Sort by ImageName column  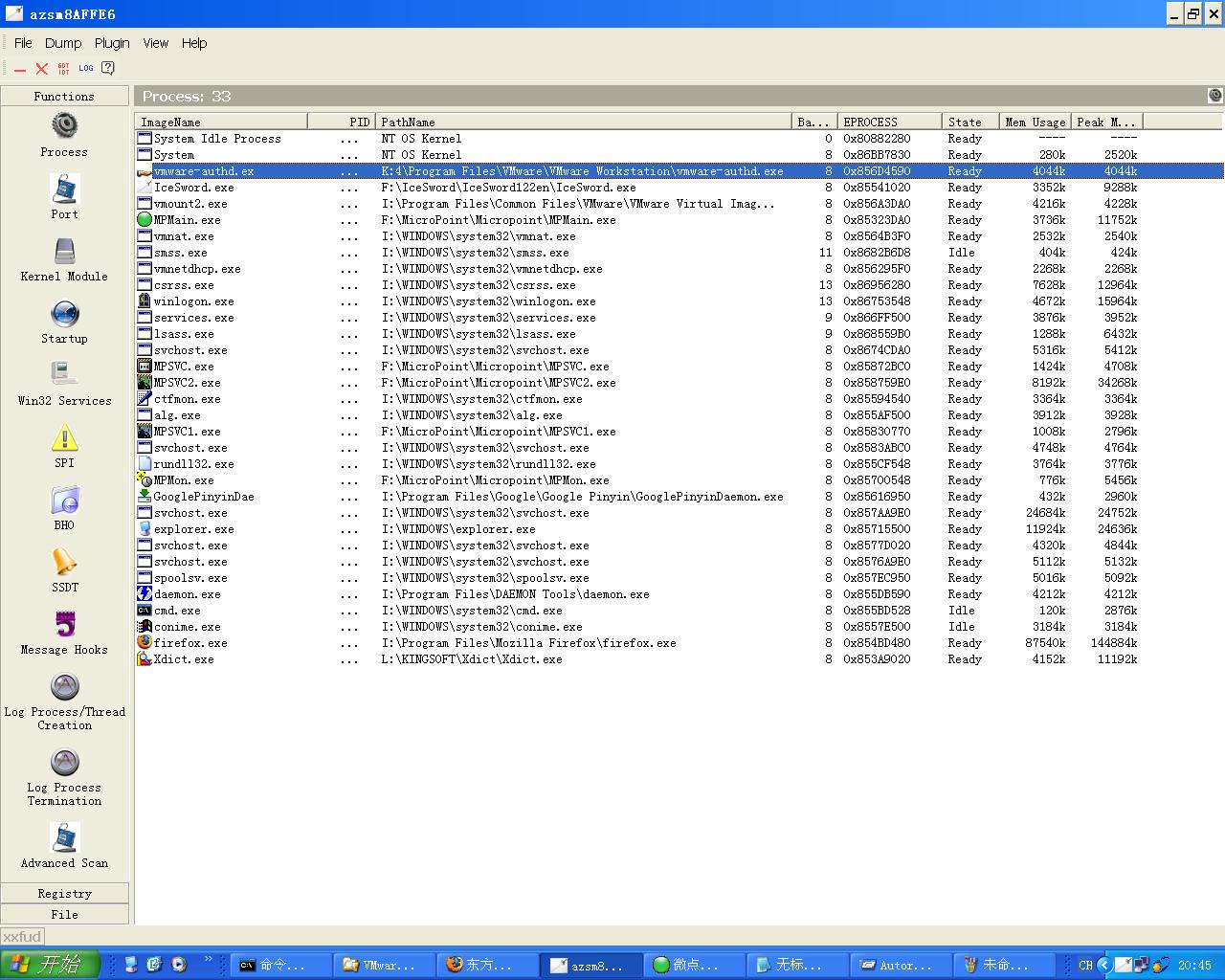[222, 122]
